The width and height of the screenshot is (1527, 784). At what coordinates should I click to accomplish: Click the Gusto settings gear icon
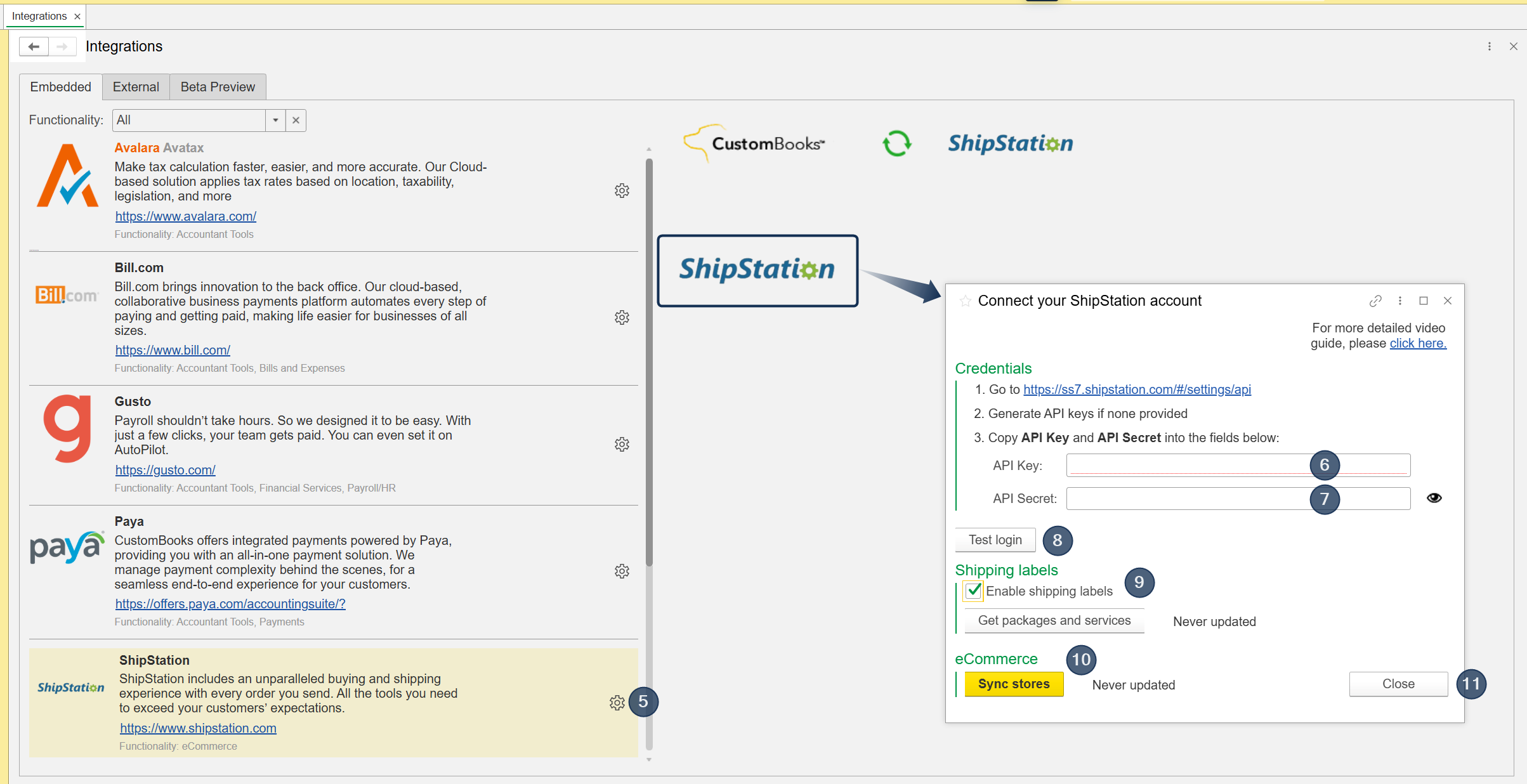pos(622,444)
